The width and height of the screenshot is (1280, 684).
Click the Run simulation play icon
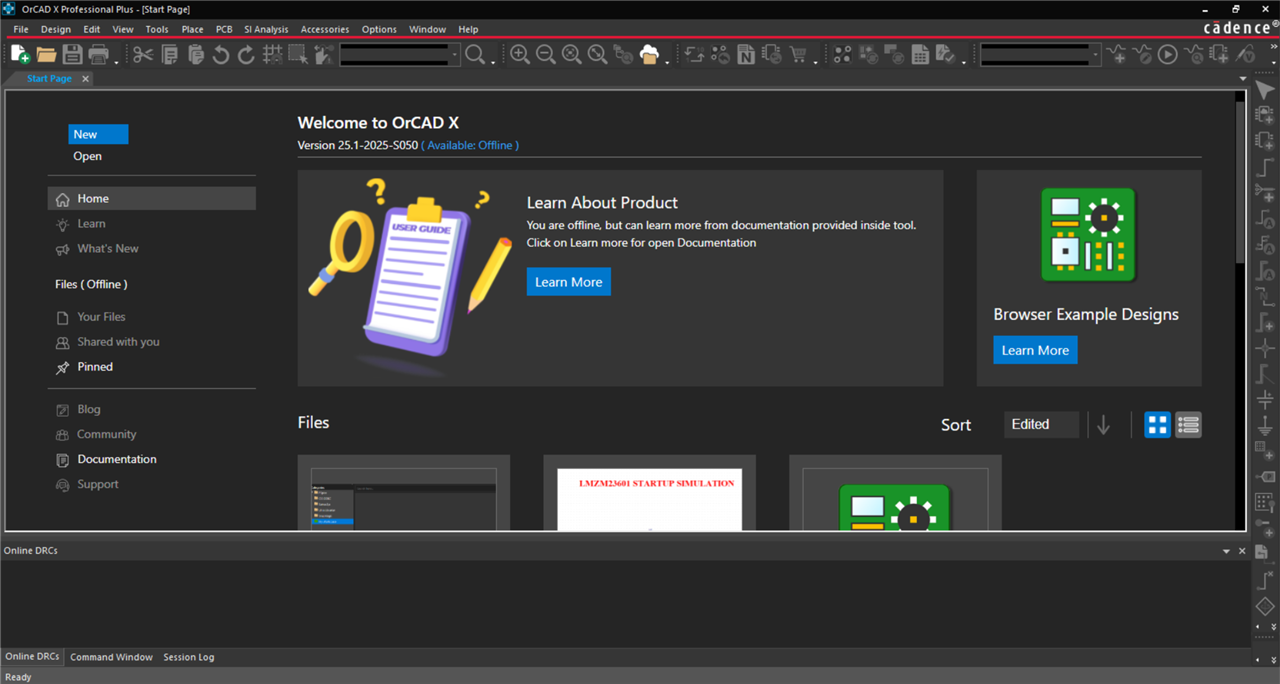click(x=1167, y=54)
